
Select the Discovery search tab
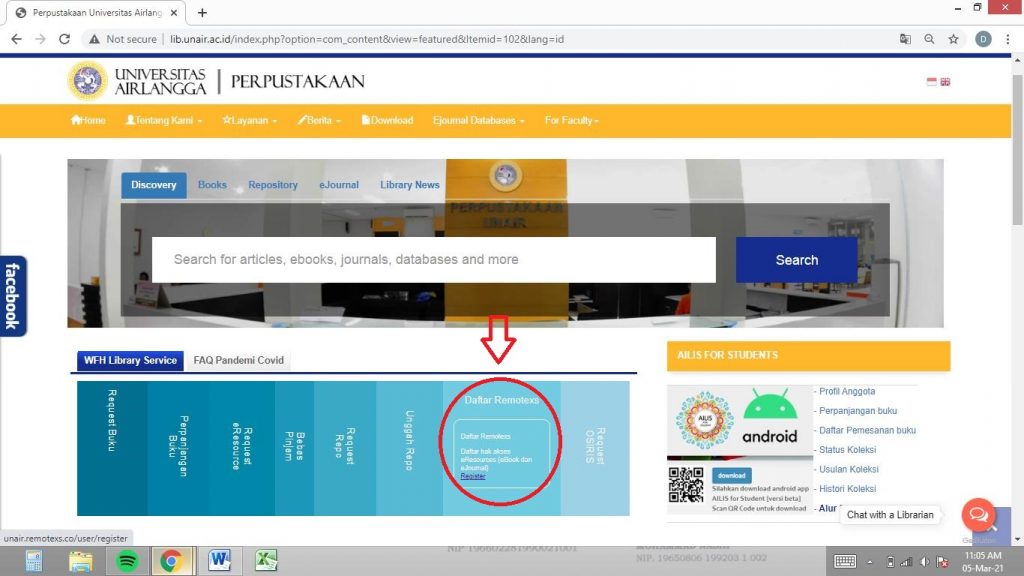coord(153,185)
